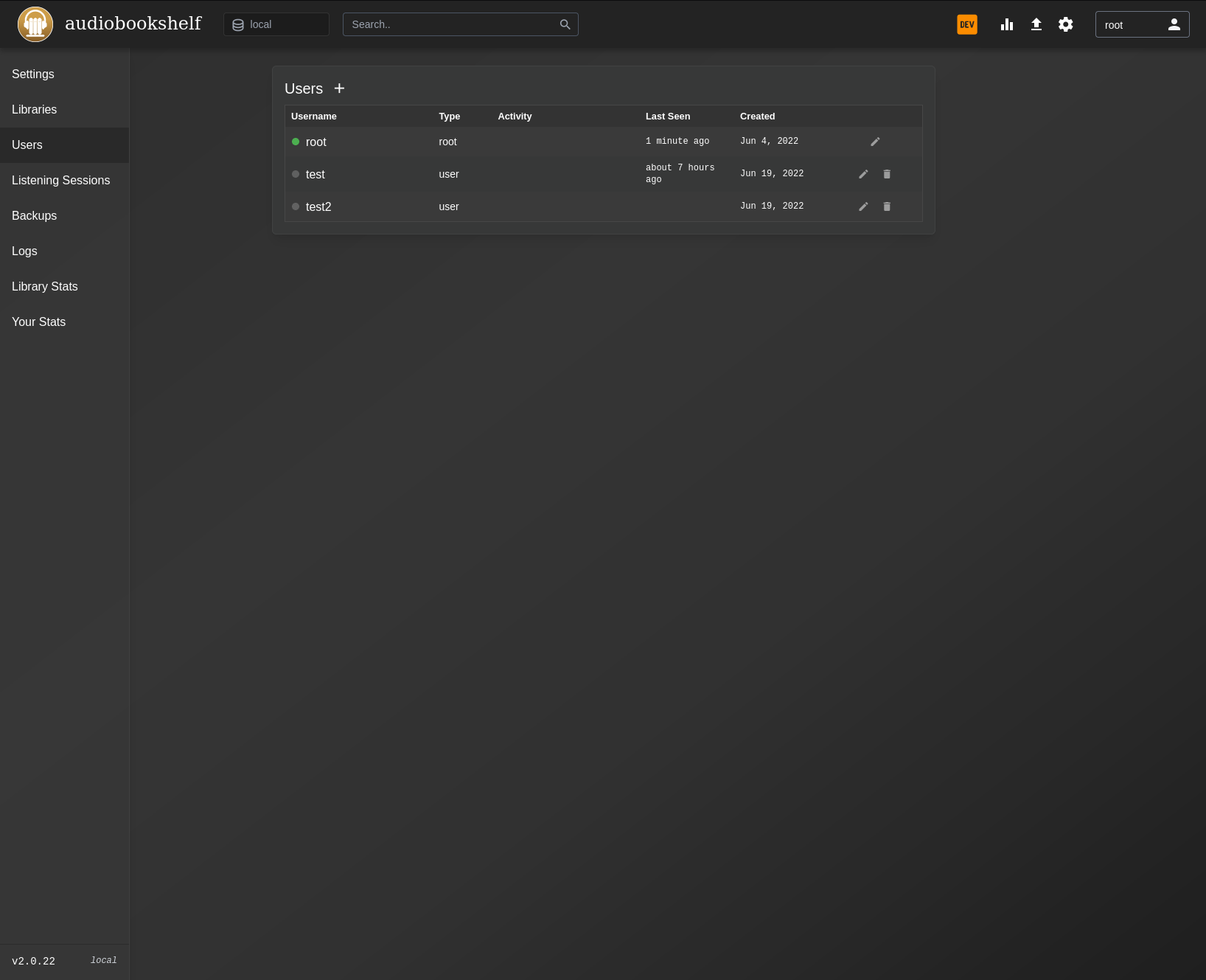Click the orange DEV badge icon
Screen dimensions: 1206x980
(967, 24)
